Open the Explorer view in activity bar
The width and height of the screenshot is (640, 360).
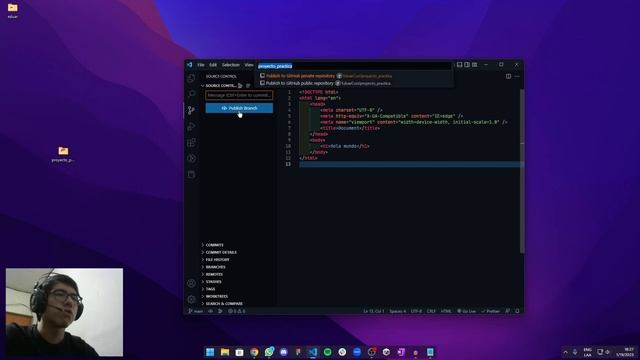pyautogui.click(x=191, y=78)
